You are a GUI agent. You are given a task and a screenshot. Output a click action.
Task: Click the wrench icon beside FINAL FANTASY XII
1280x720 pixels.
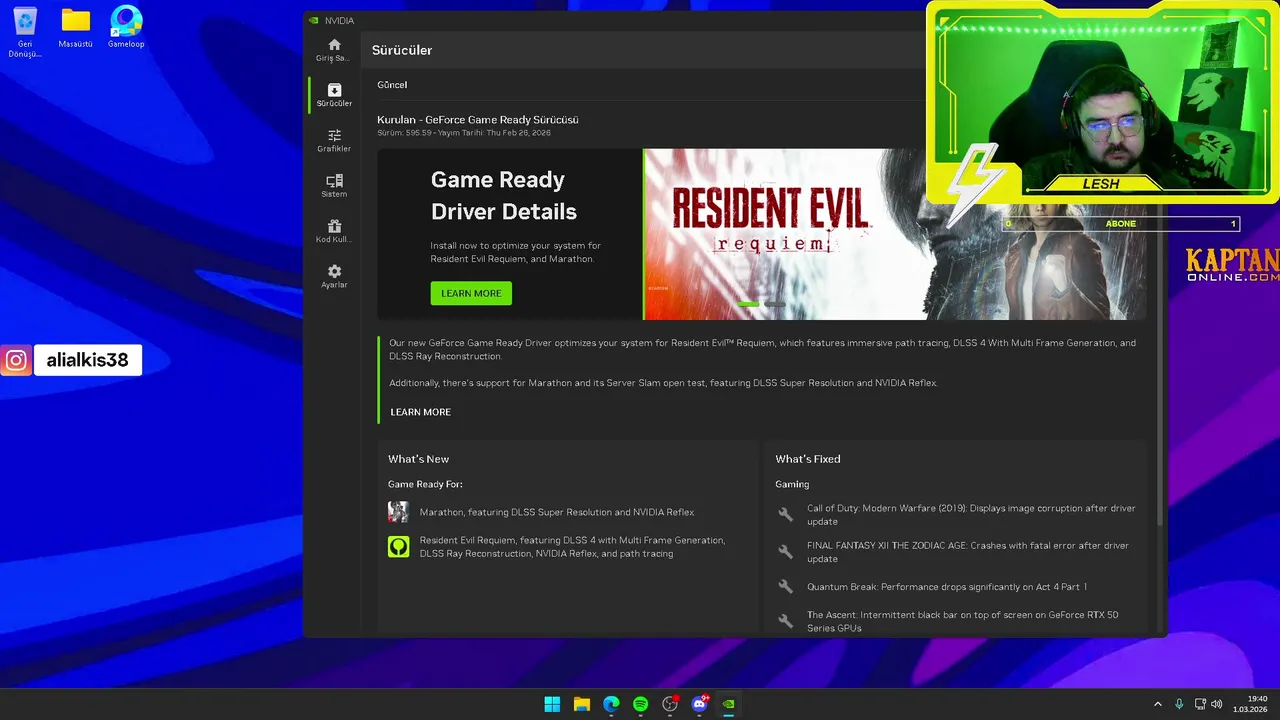[786, 552]
